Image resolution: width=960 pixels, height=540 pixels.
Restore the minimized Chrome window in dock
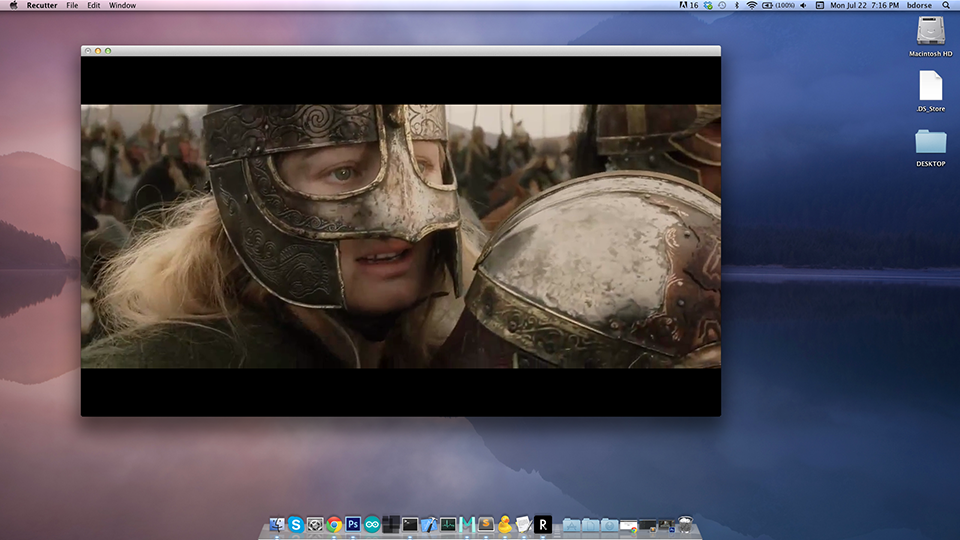pos(628,526)
